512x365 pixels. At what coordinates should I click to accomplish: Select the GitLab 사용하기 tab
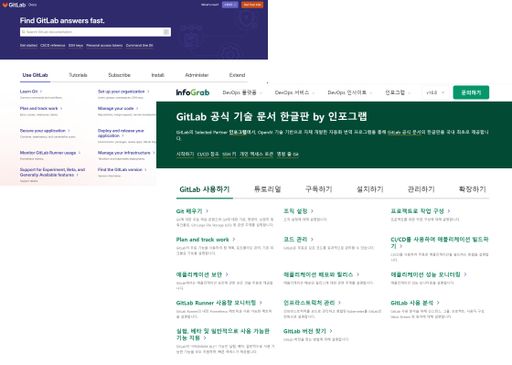click(205, 189)
